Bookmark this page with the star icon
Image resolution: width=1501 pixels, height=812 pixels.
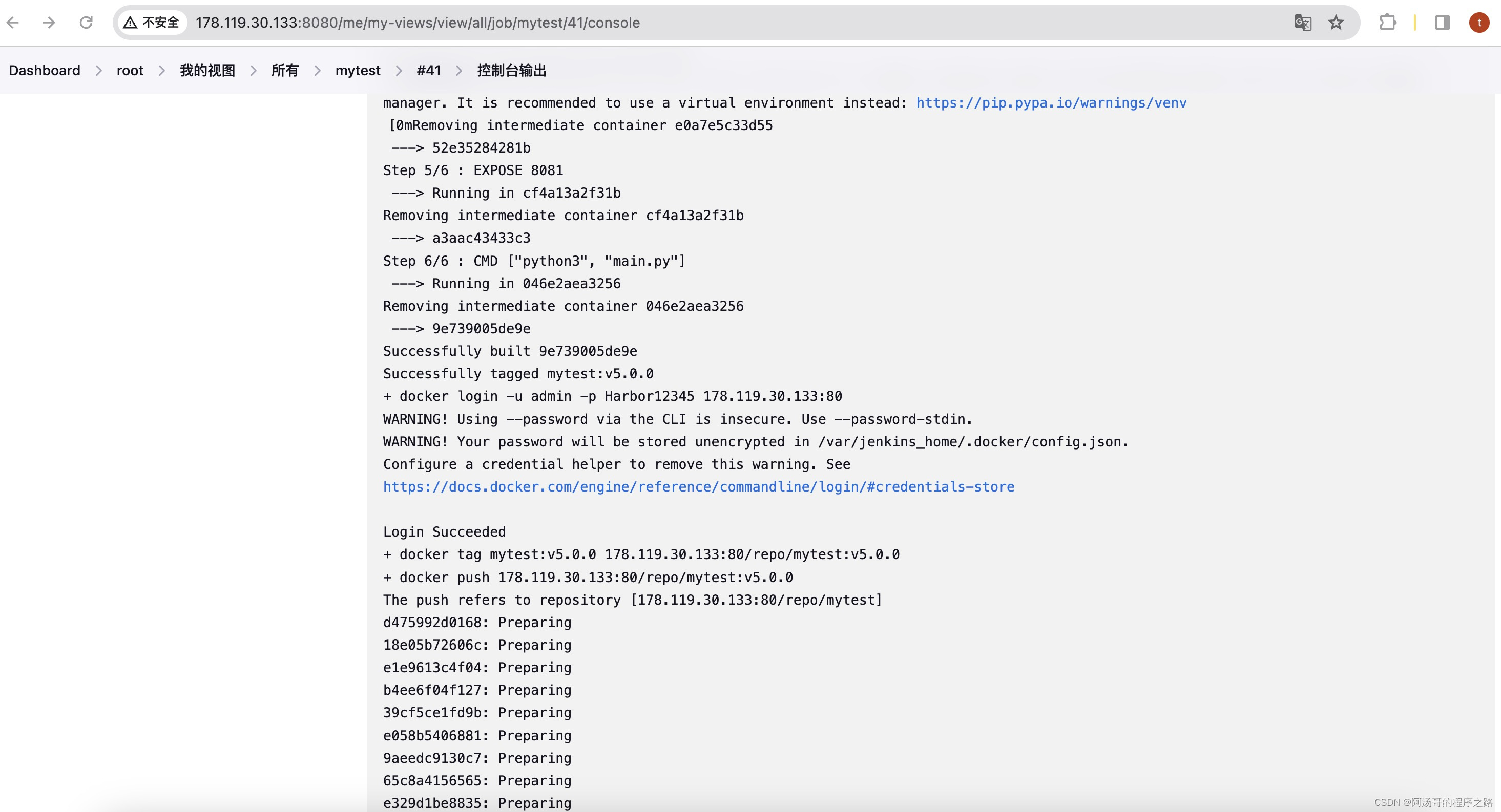[x=1336, y=23]
